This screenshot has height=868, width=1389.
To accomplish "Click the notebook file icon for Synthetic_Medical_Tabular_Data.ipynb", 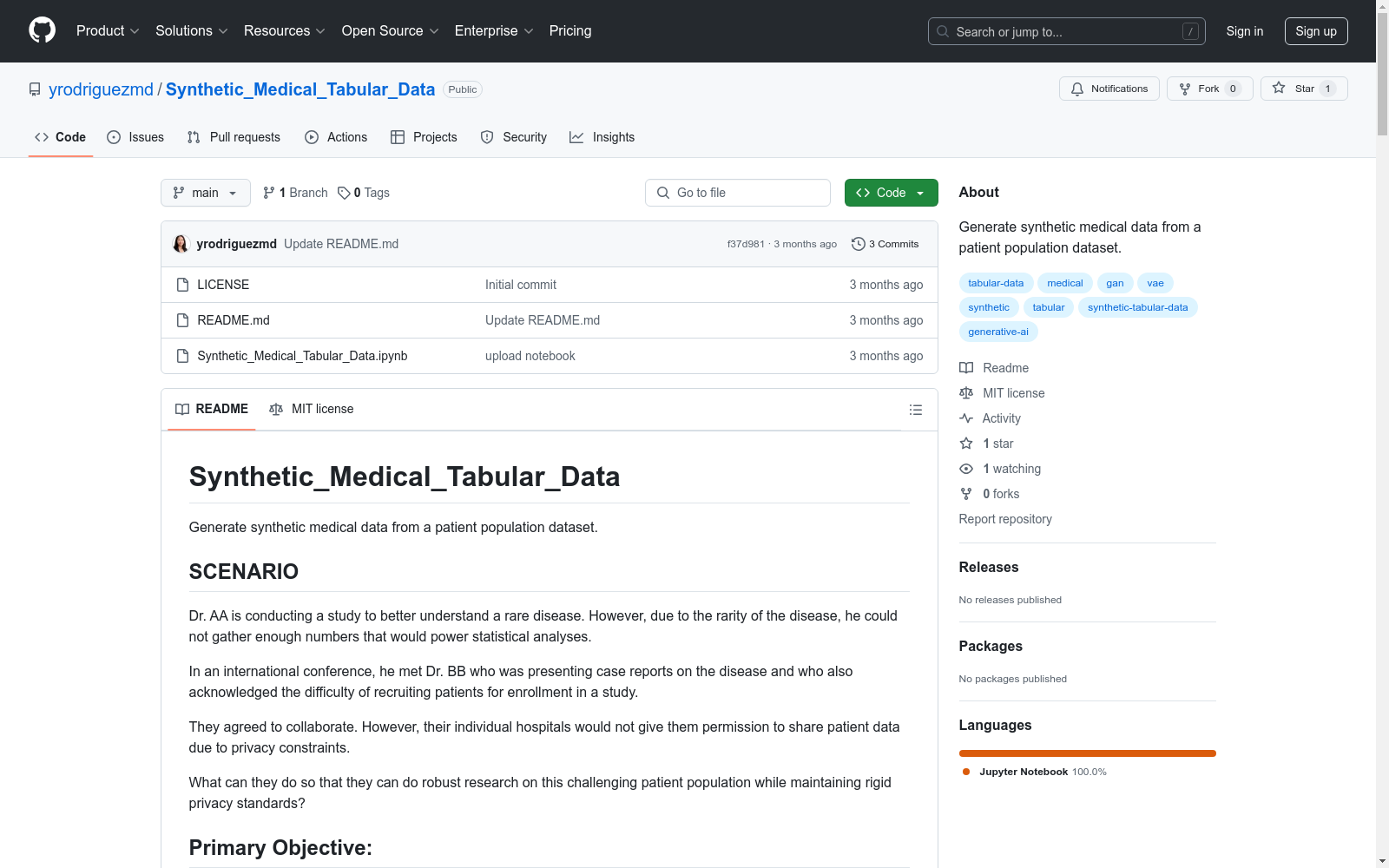I will 182,356.
